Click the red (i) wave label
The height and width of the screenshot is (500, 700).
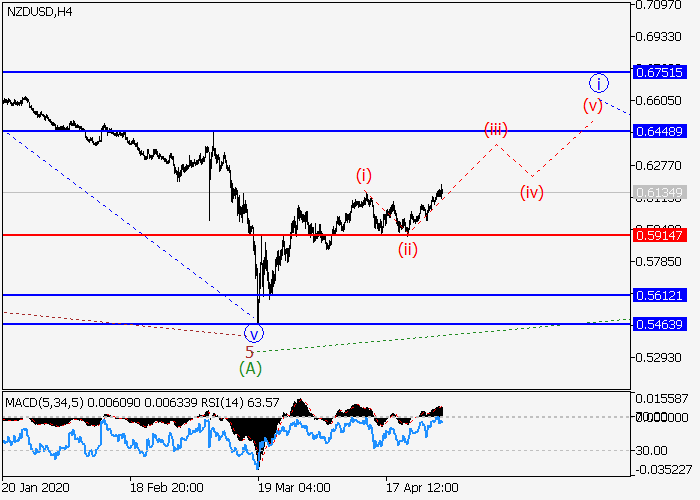[364, 175]
